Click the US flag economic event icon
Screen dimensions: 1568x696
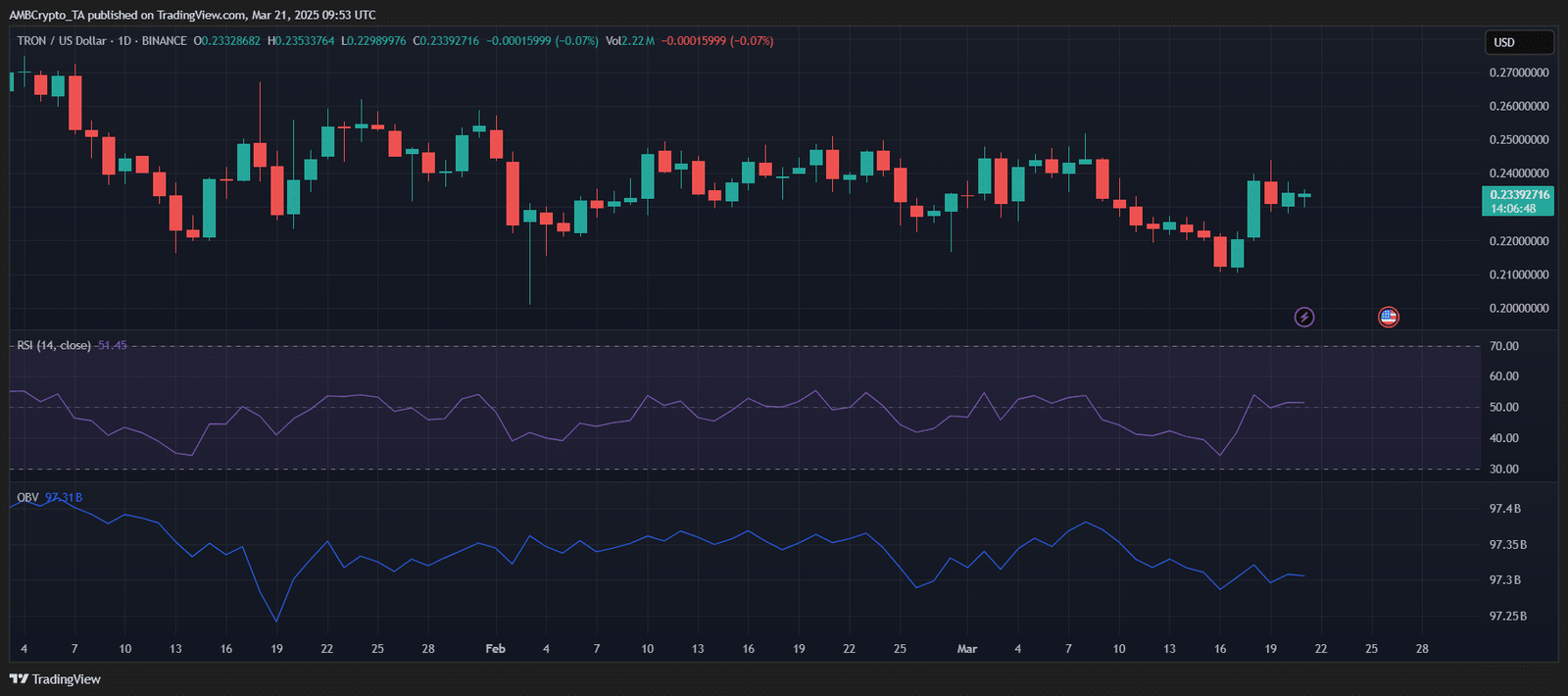[x=1388, y=317]
